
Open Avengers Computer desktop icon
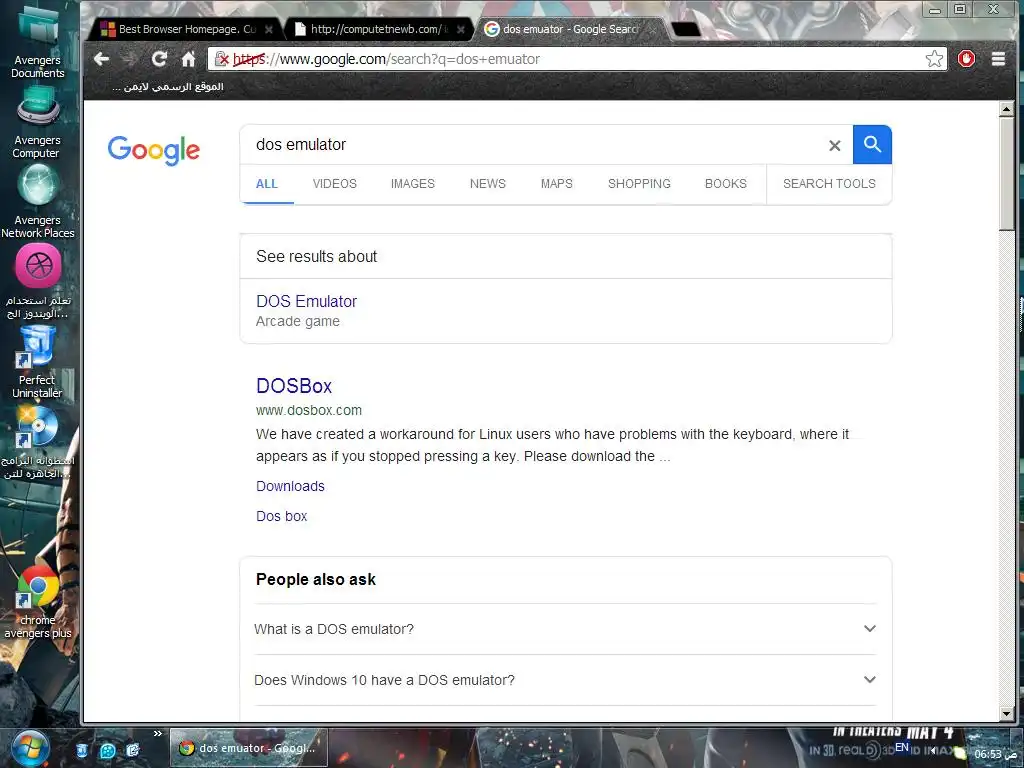(37, 123)
